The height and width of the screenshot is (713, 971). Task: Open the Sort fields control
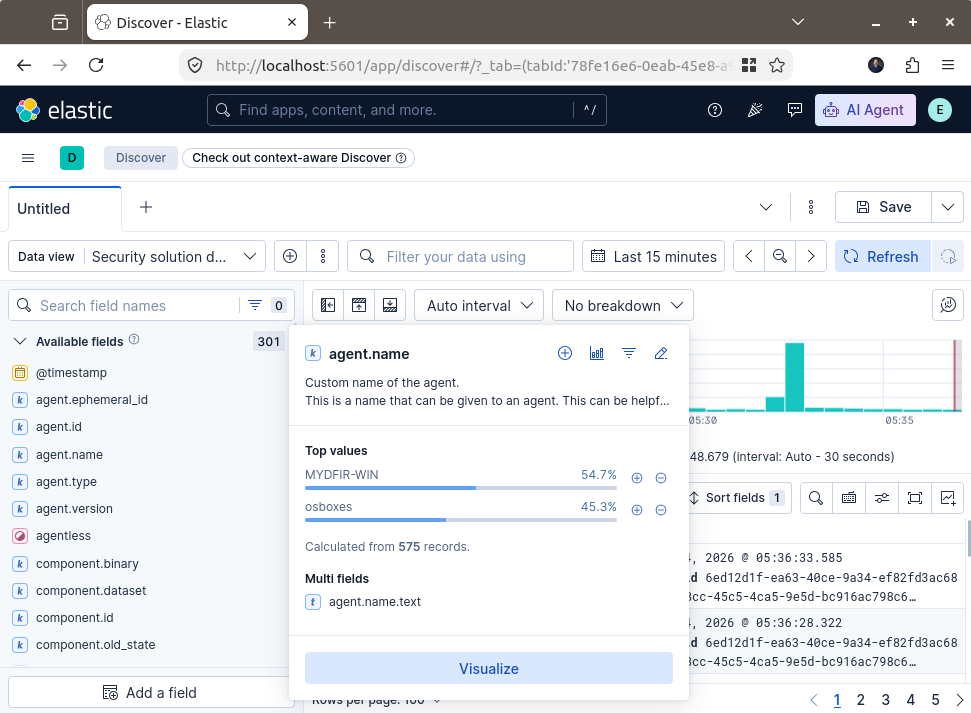pos(738,497)
